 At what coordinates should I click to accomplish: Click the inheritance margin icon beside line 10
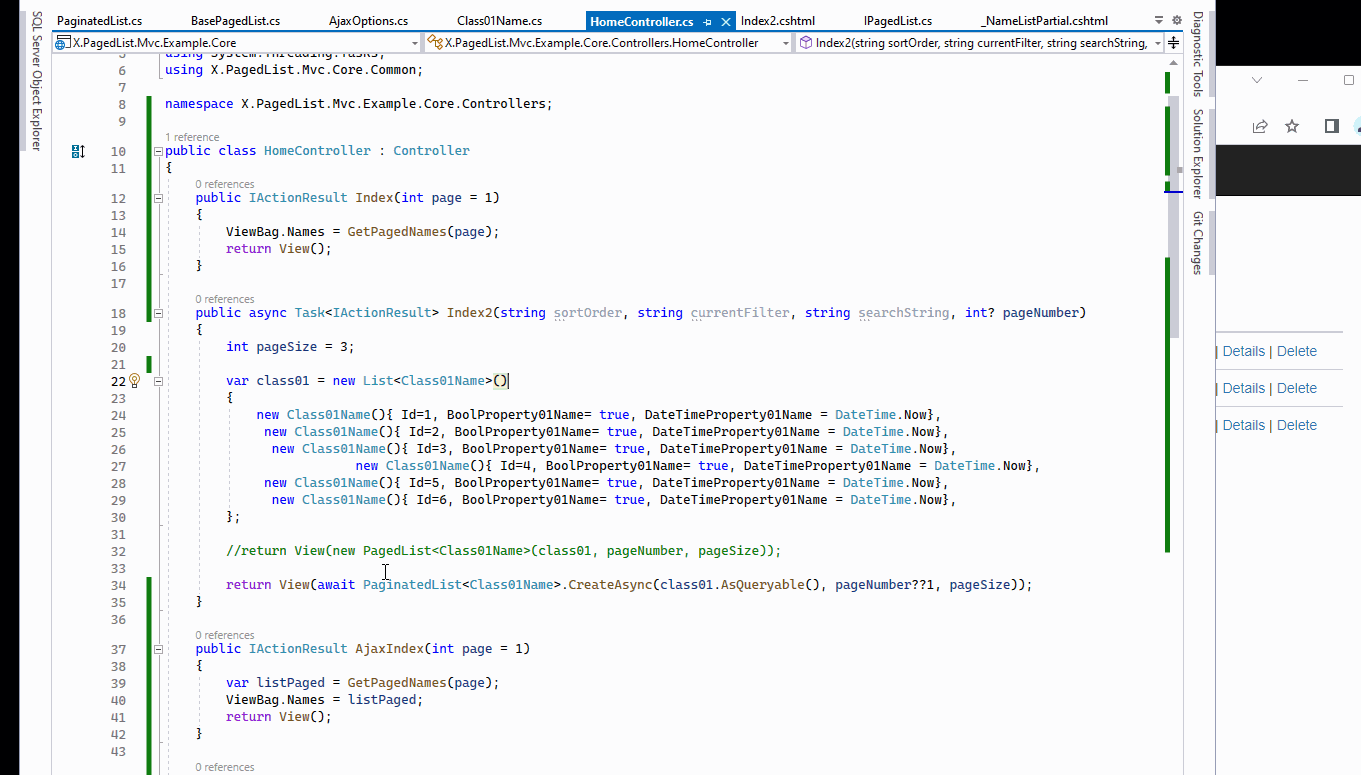78,151
